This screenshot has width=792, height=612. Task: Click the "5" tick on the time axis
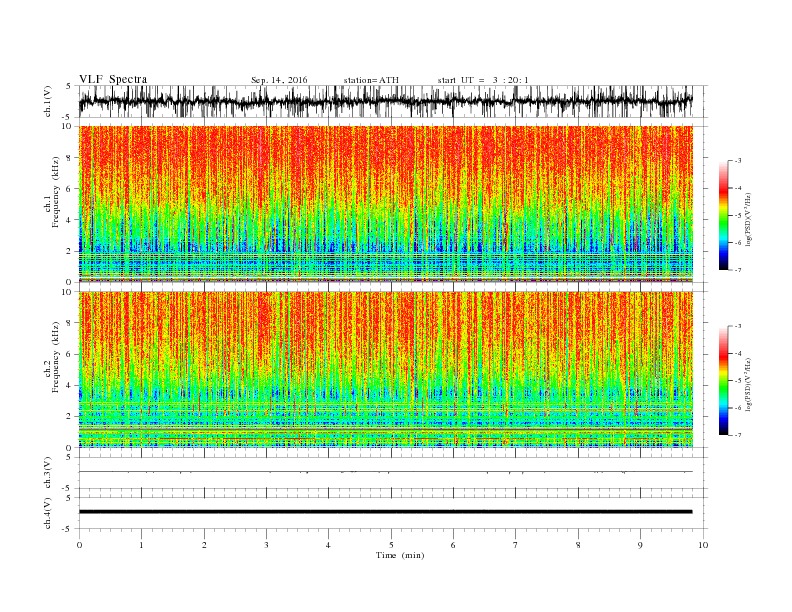pos(391,545)
